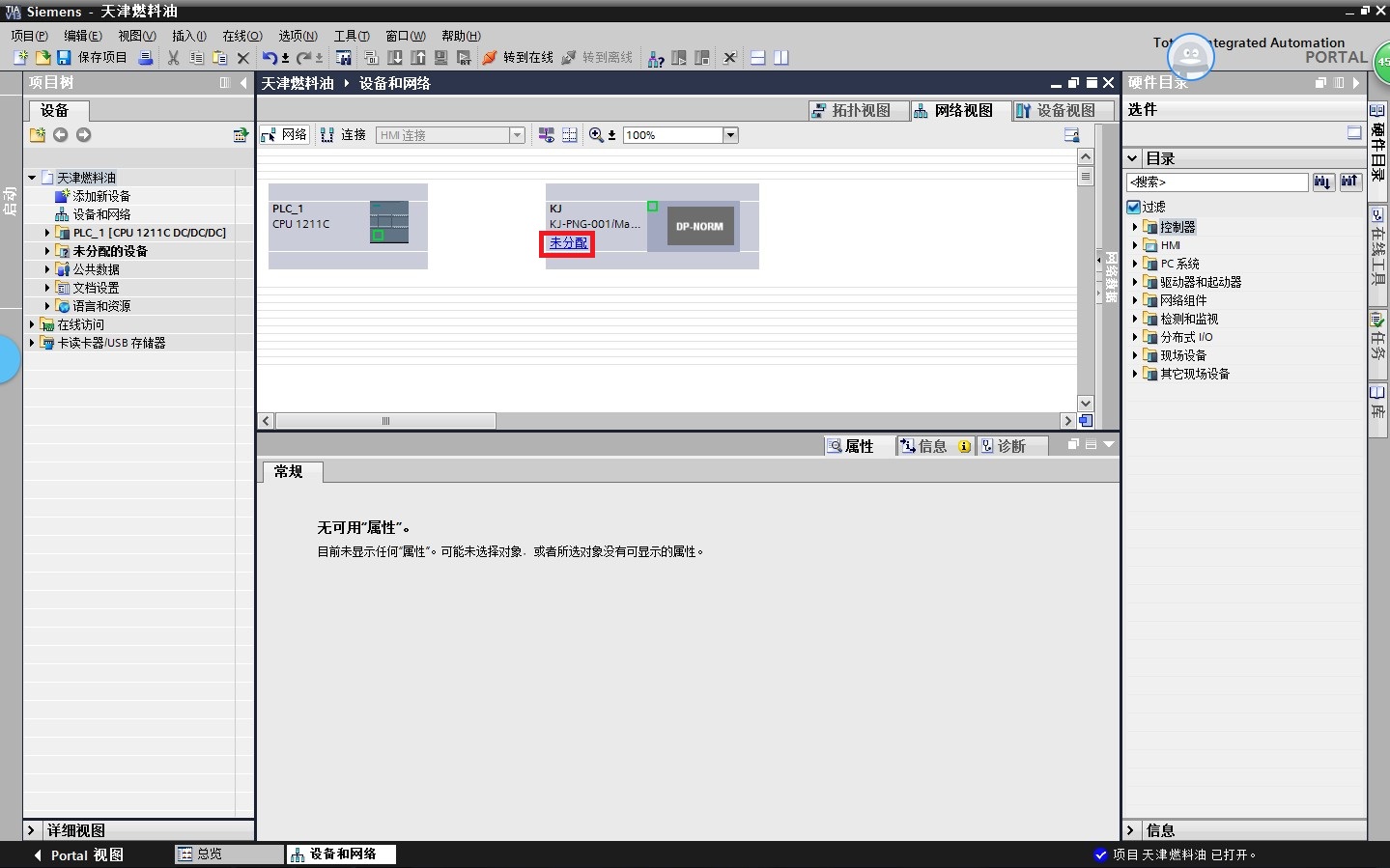Click the search downward icon in catalog
This screenshot has height=868, width=1390.
1322,182
